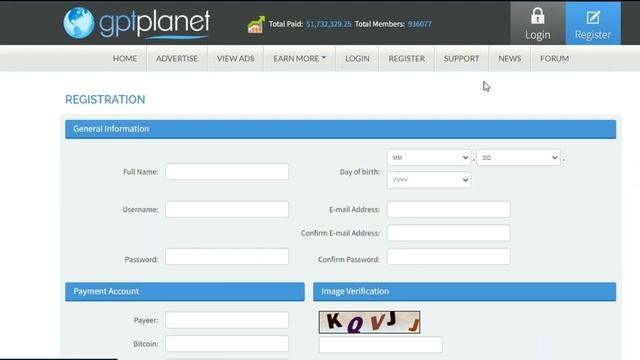Select REGISTER in the navigation bar
This screenshot has width=640, height=360.
(x=407, y=58)
